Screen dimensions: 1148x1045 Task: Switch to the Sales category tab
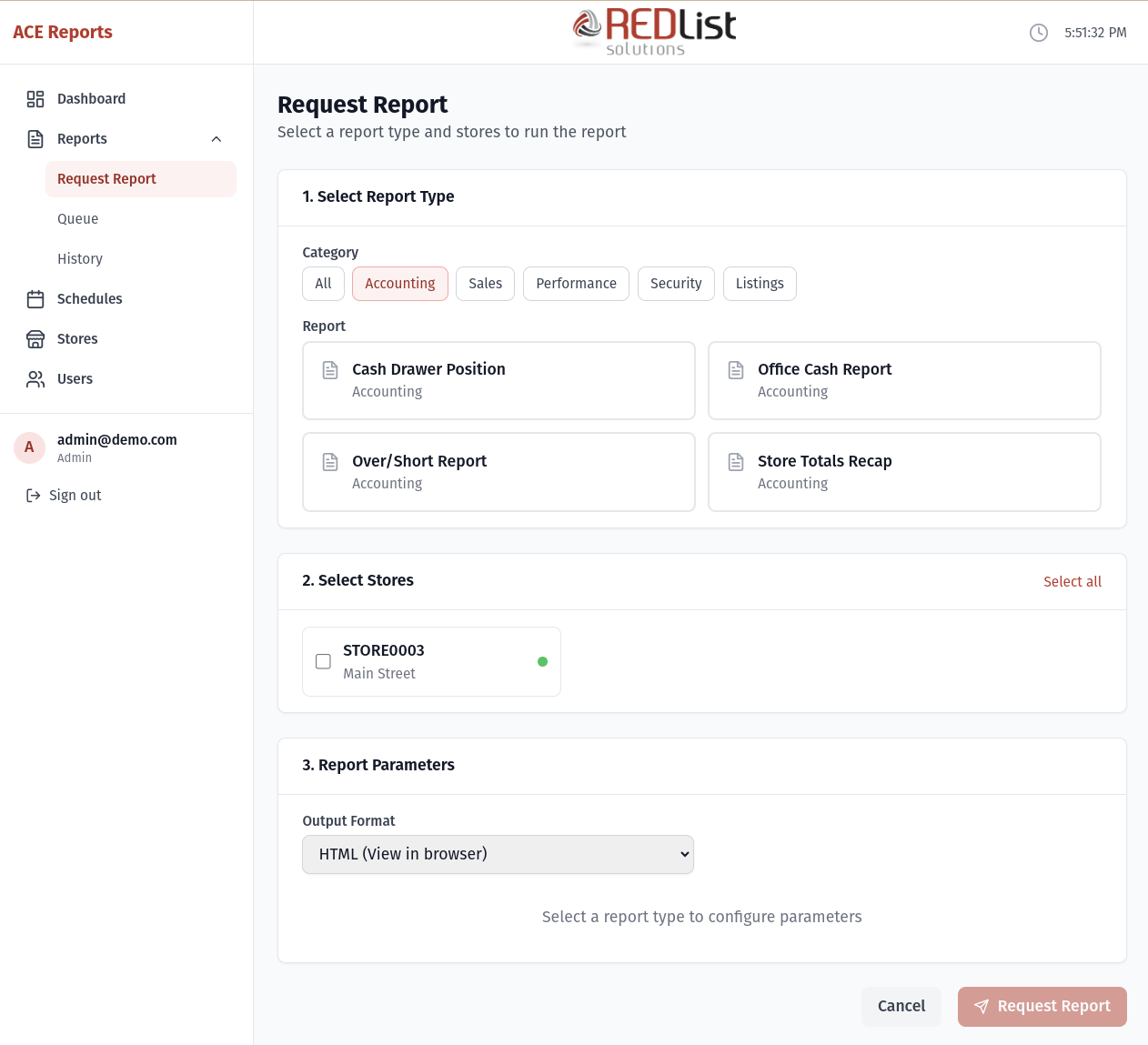(485, 283)
